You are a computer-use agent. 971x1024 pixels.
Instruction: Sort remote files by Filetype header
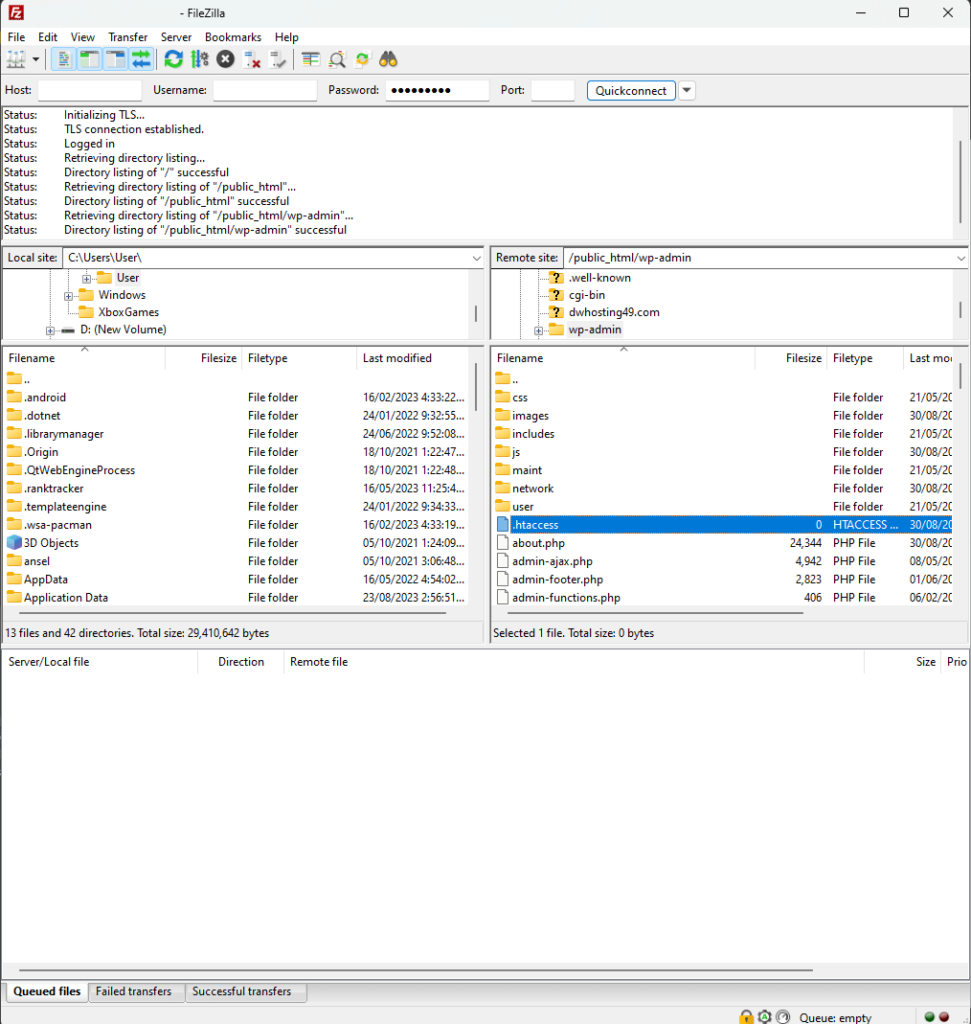point(865,358)
